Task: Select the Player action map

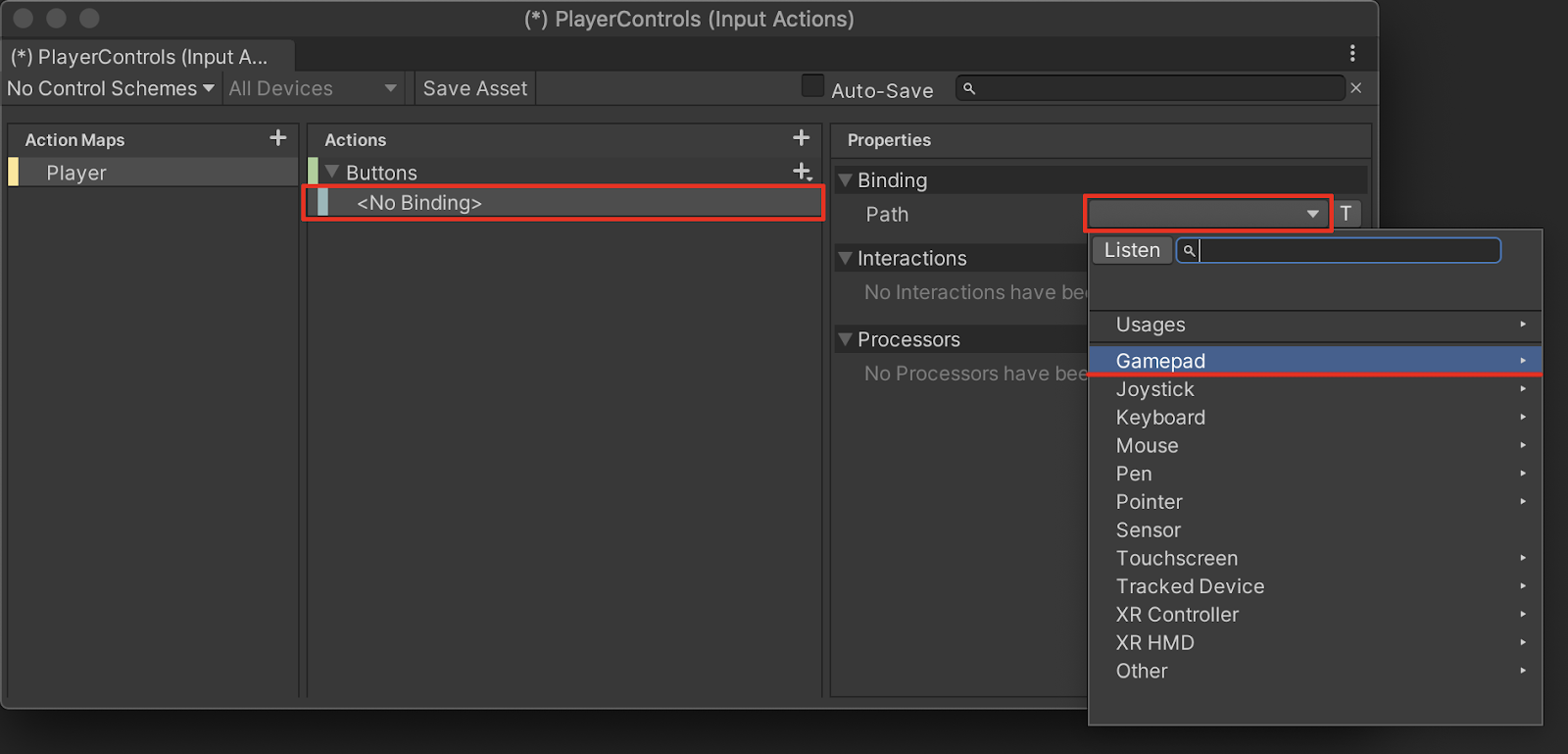Action: coord(76,174)
